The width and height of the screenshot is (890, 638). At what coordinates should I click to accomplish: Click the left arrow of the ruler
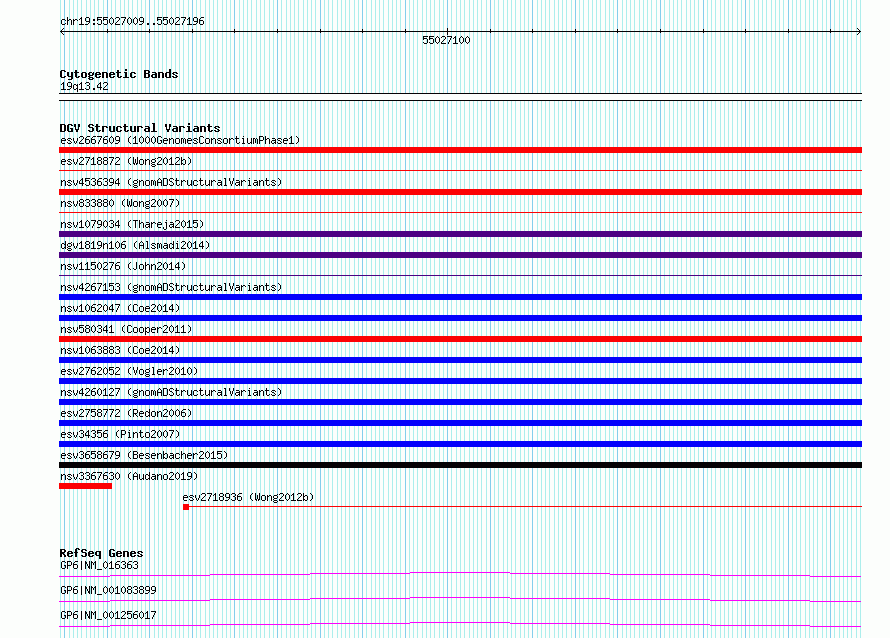[x=62, y=32]
